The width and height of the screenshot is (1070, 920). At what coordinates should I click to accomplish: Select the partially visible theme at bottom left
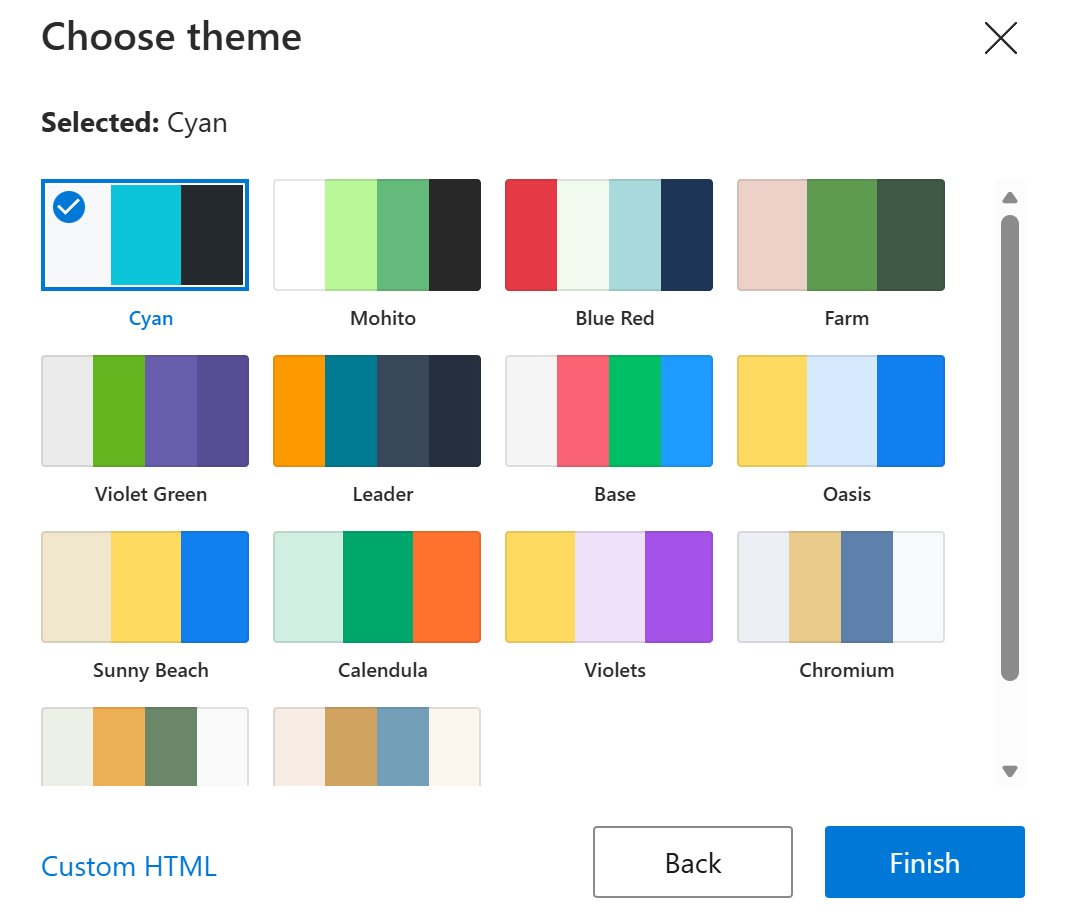[x=145, y=747]
